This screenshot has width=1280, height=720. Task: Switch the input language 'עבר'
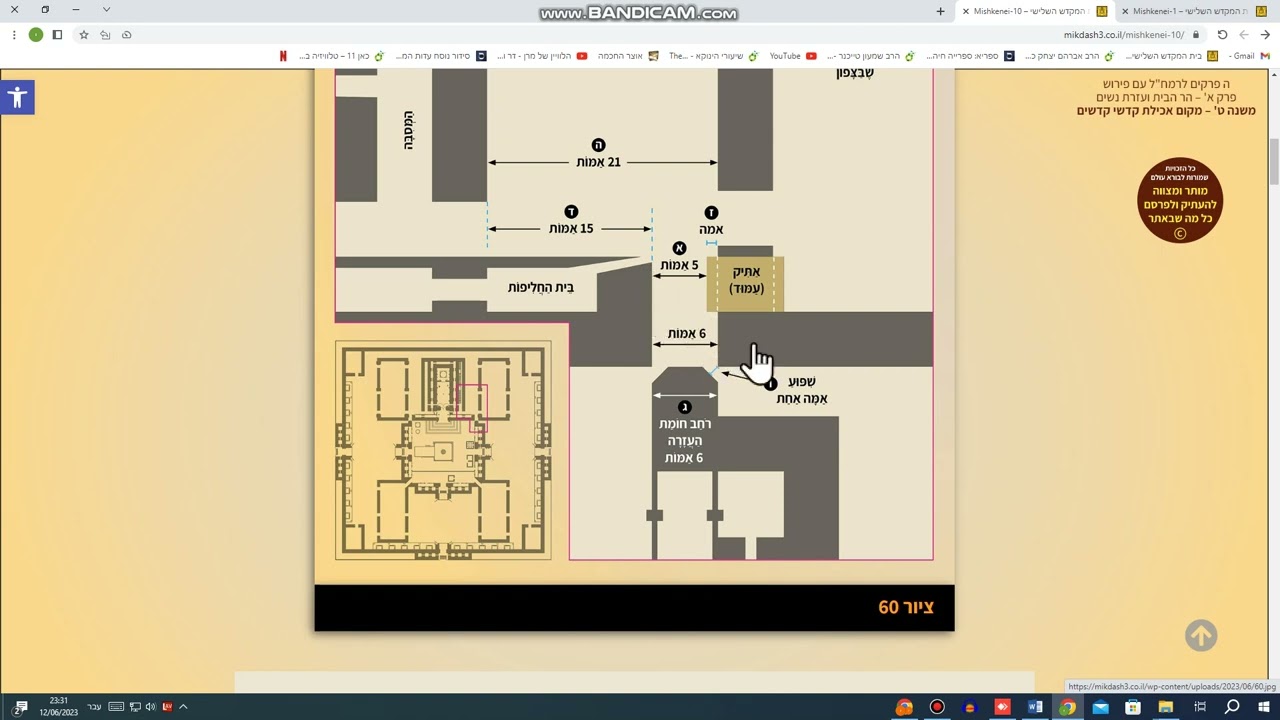point(94,707)
